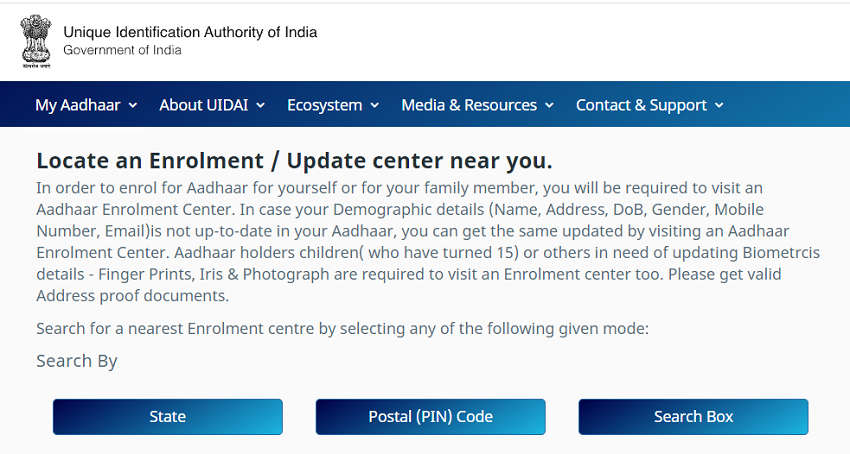
Task: Search by State button
Action: (167, 417)
